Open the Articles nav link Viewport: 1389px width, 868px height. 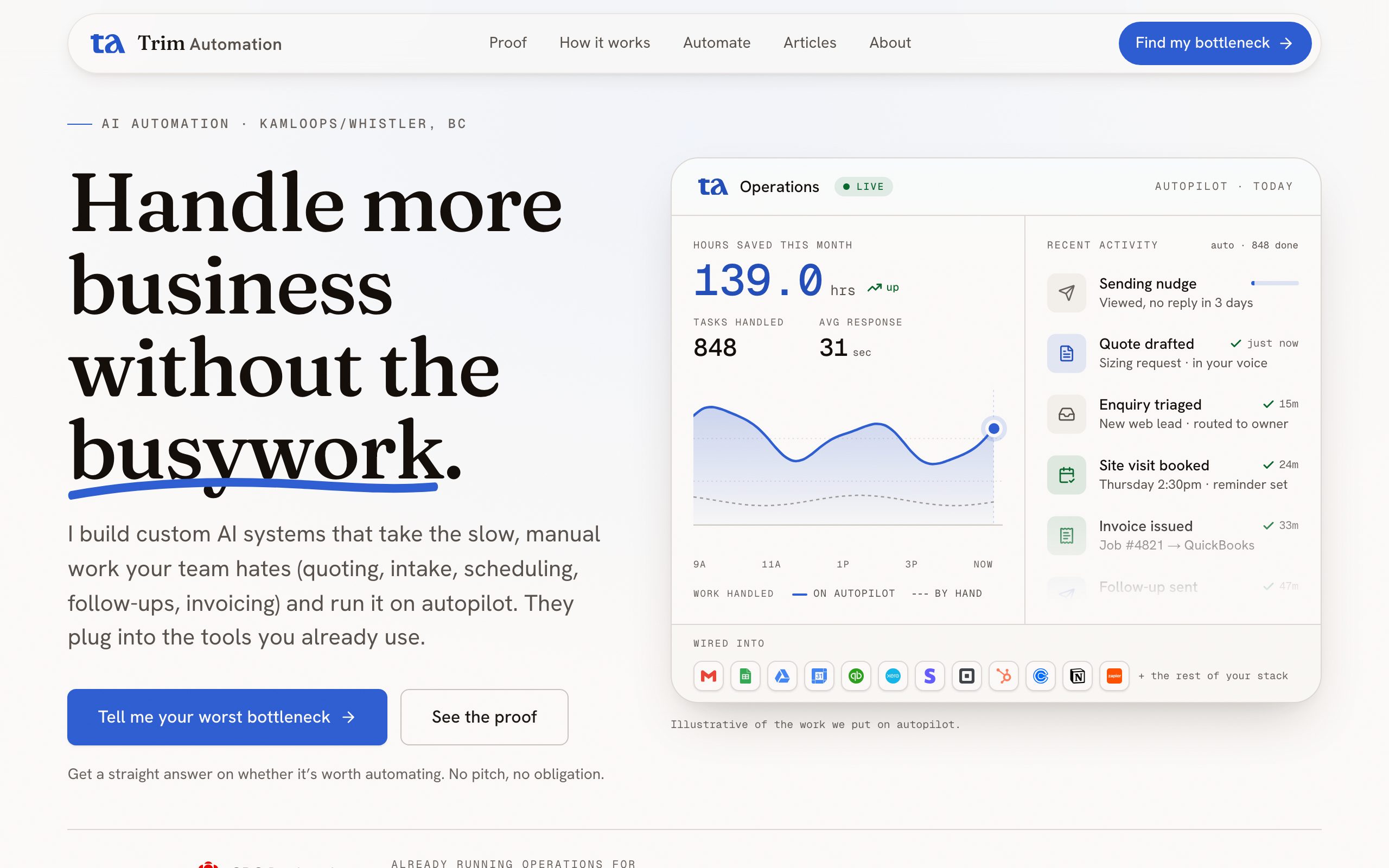tap(810, 43)
